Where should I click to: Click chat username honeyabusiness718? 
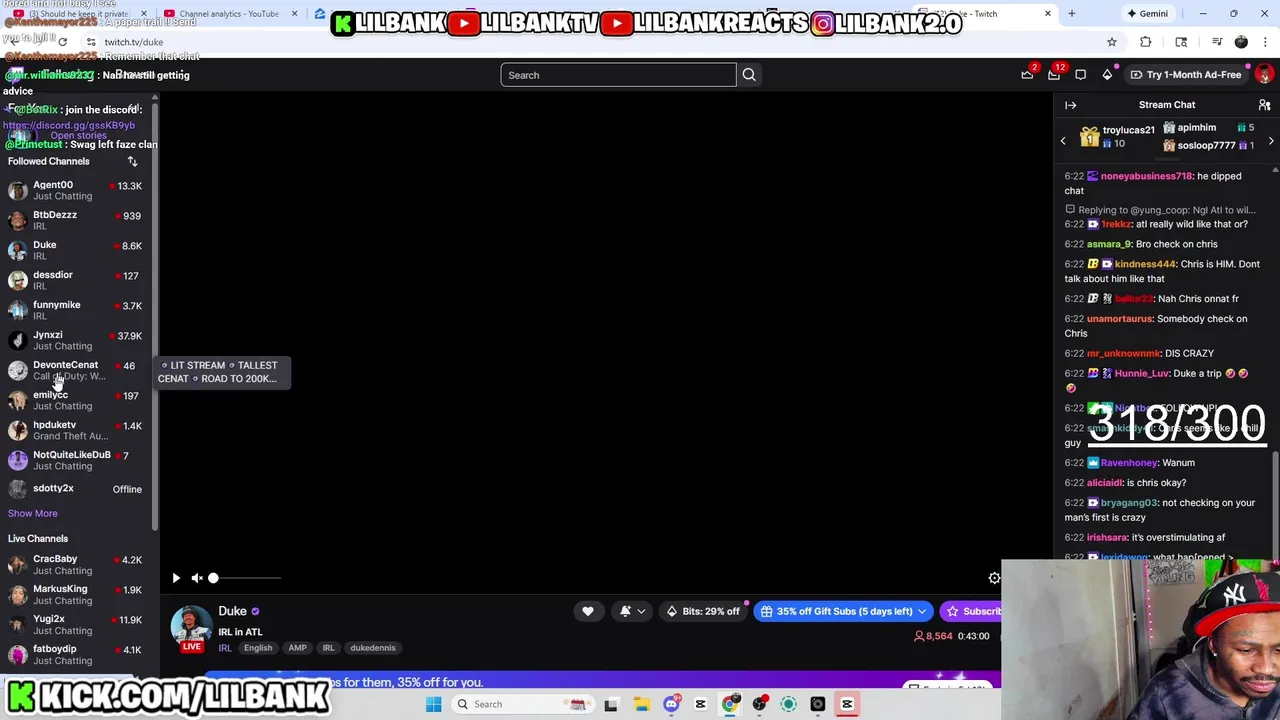[x=1146, y=176]
